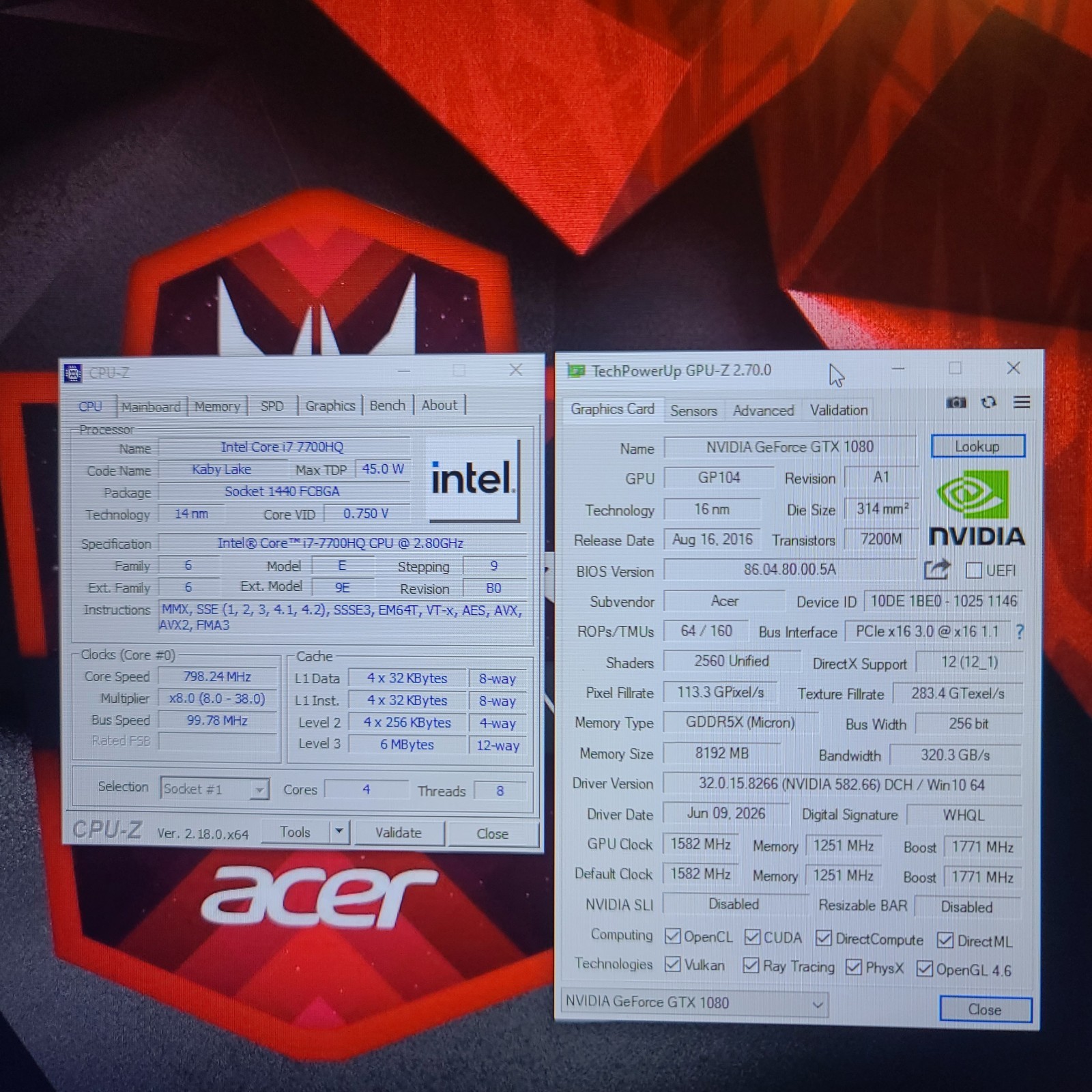Screen dimensions: 1092x1092
Task: Click the Subvendor field Acer
Action: click(725, 601)
